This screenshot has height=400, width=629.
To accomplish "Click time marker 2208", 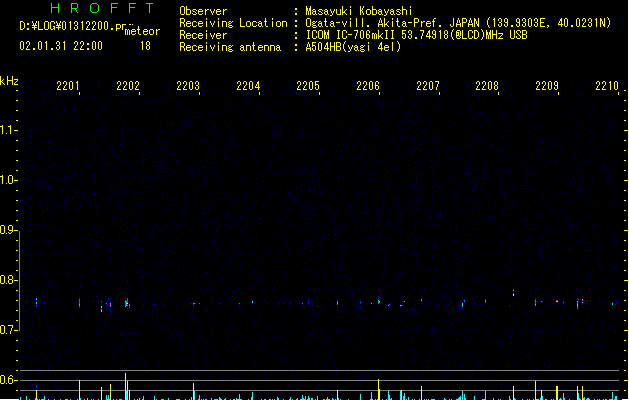I will point(487,86).
